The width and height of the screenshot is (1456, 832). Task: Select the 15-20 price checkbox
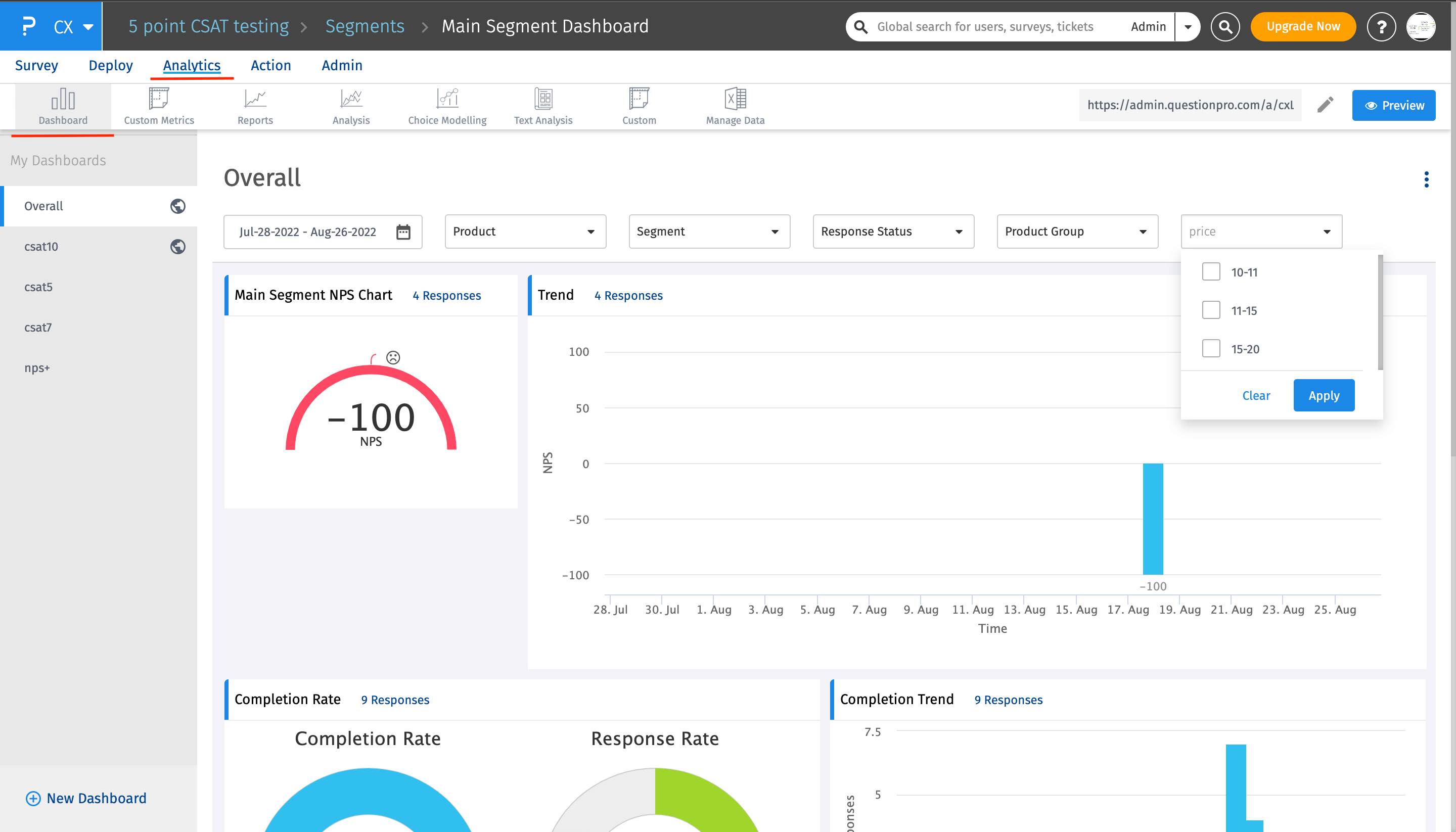pyautogui.click(x=1211, y=349)
